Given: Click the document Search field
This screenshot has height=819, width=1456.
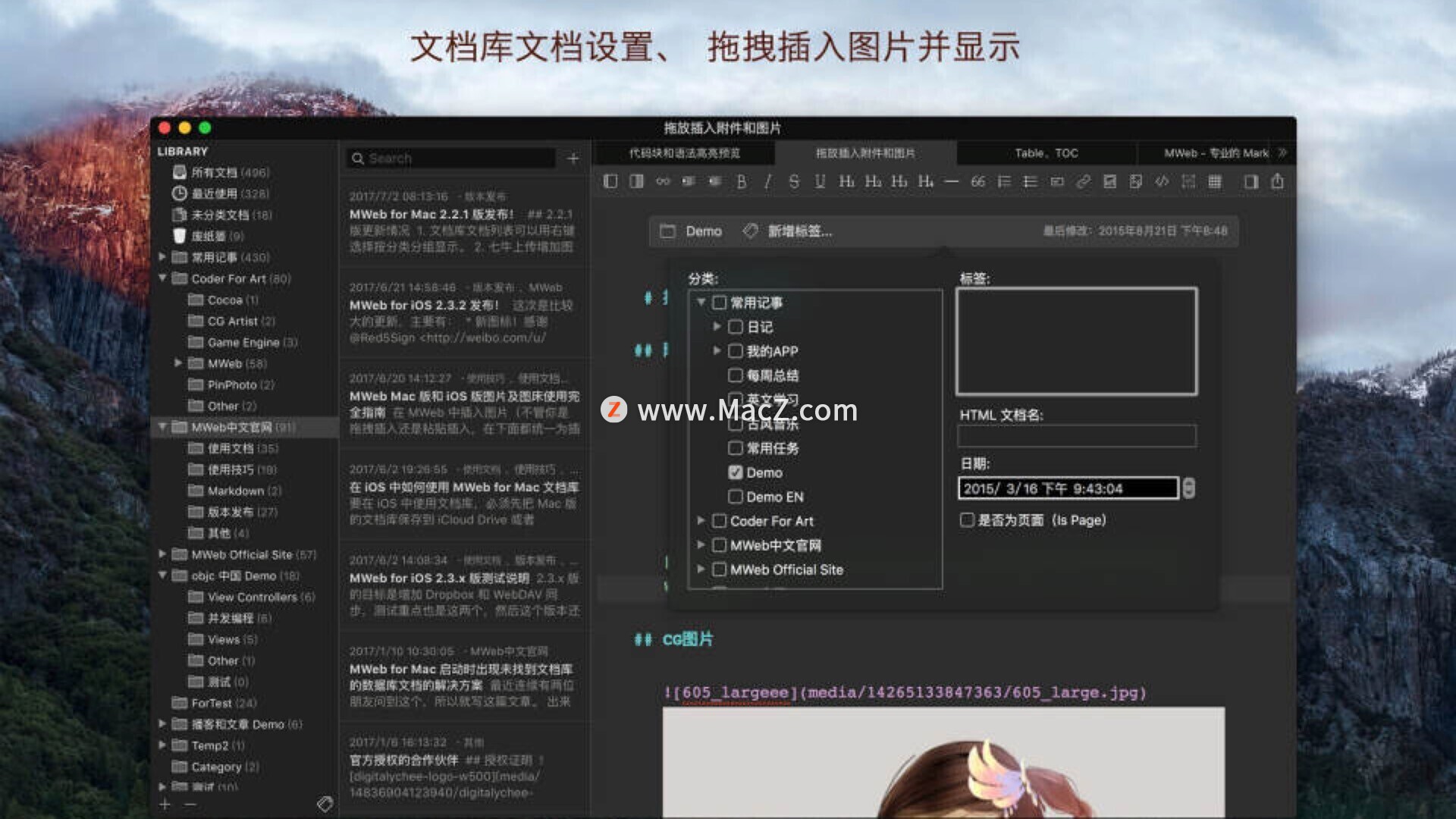Looking at the screenshot, I should (451, 158).
